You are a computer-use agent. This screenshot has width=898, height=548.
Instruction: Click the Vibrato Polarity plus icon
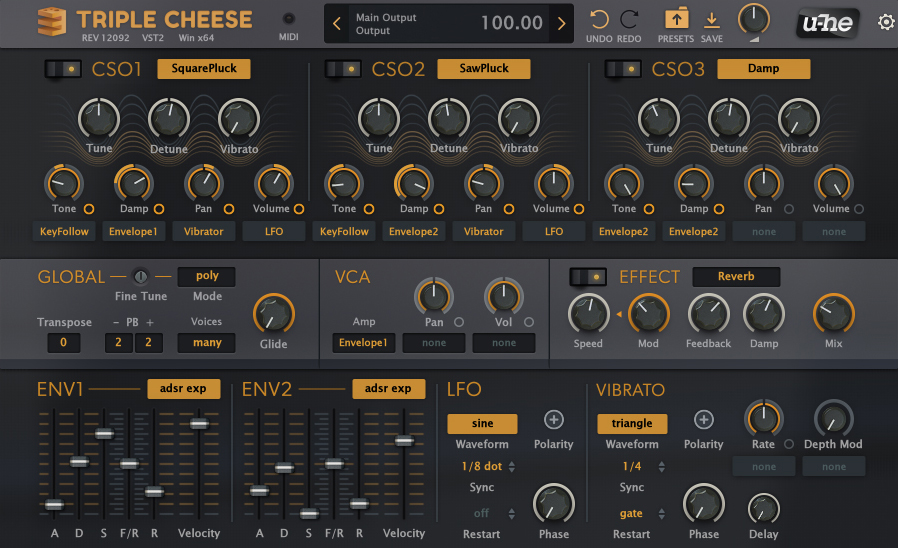(x=703, y=420)
